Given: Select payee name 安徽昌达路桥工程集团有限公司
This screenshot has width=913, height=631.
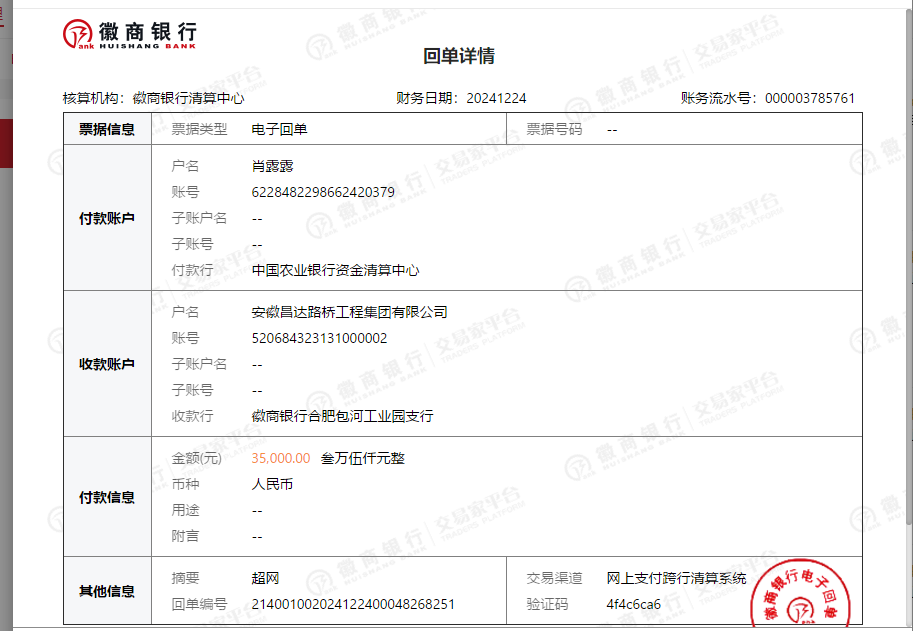Looking at the screenshot, I should (349, 312).
